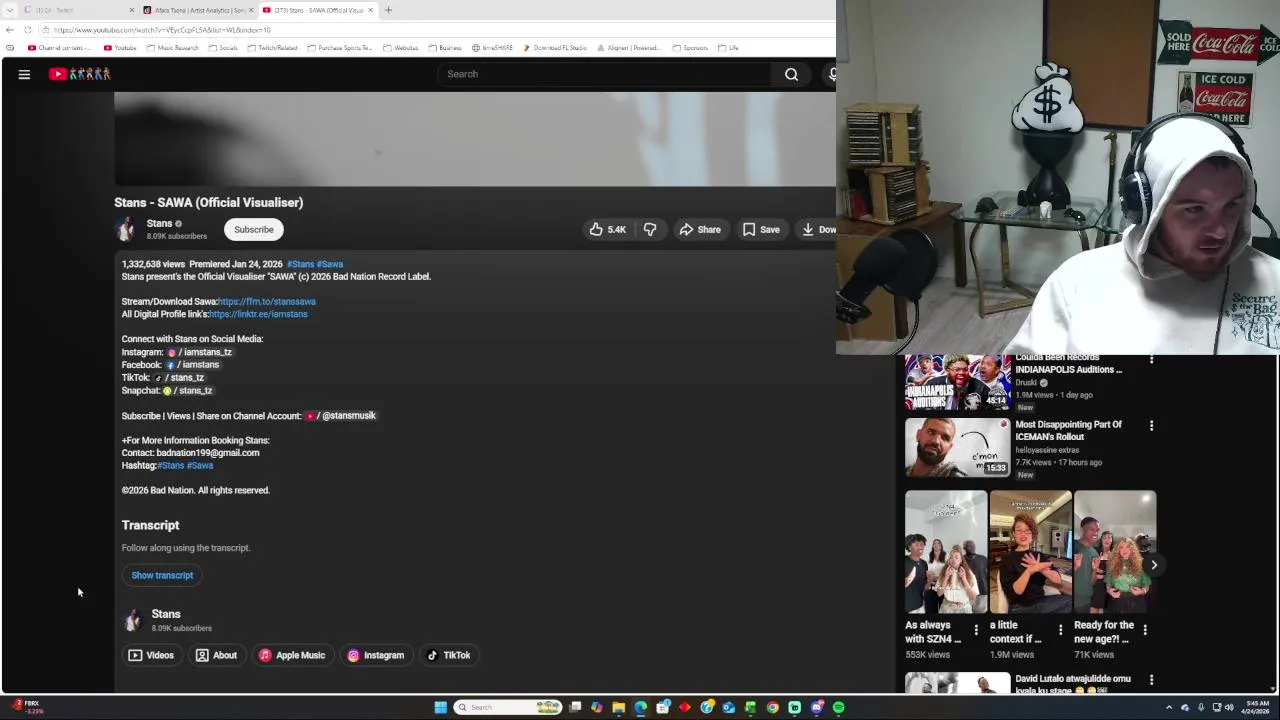Open the Twitch/Related bookmarks folder
The image size is (1280, 720).
pyautogui.click(x=272, y=48)
